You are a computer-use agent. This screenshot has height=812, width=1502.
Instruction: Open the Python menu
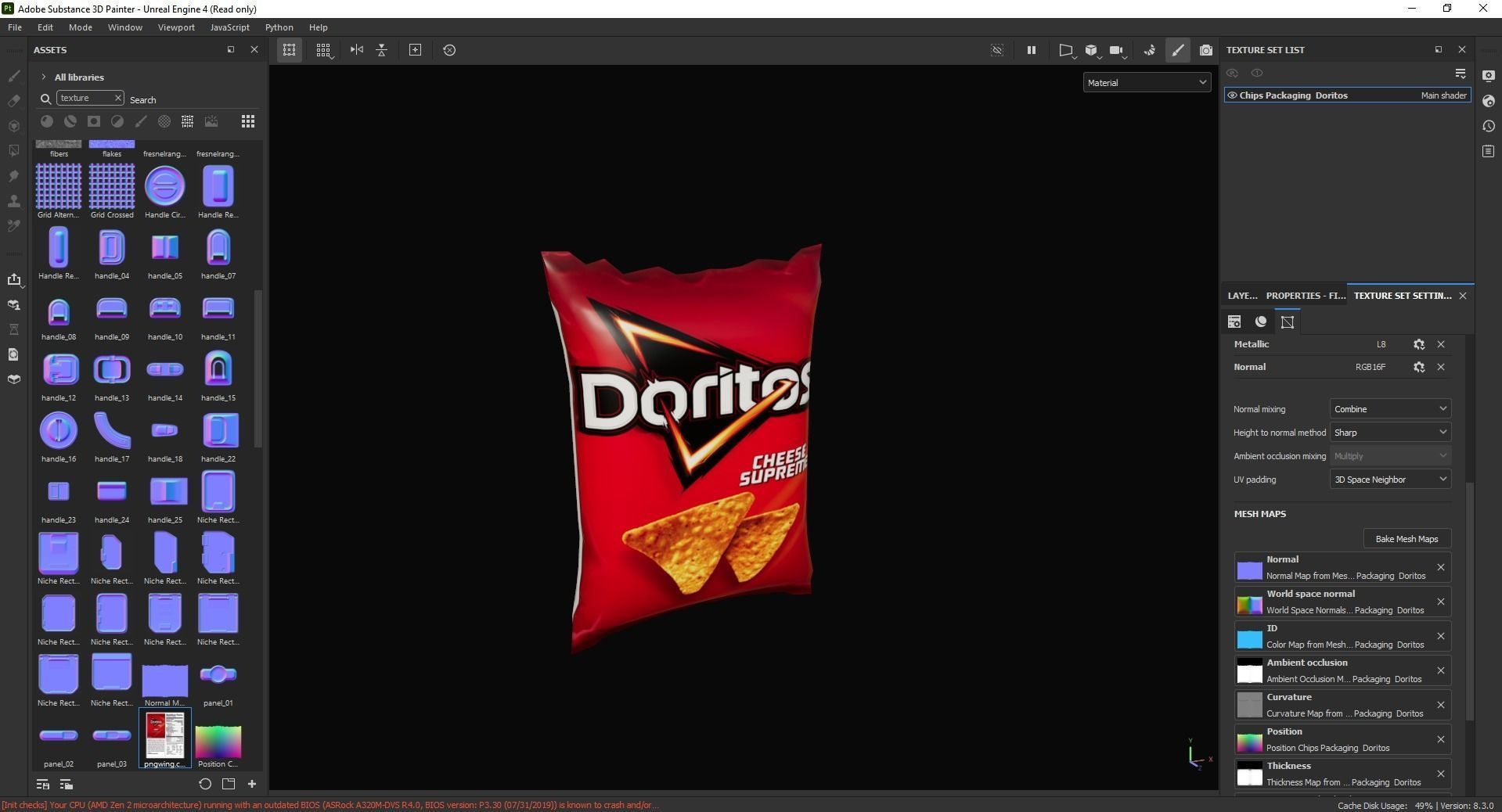click(279, 27)
